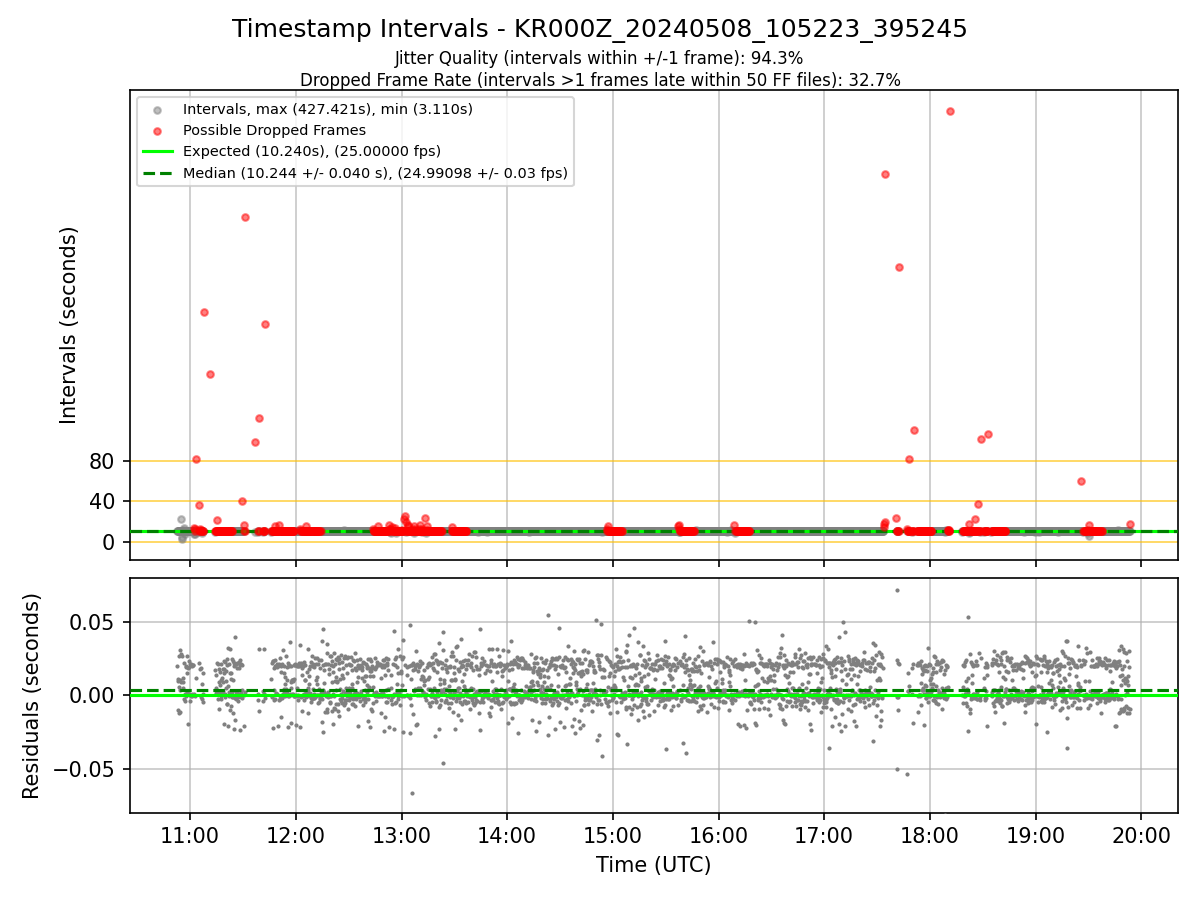Click the highest red dropped-frame point after 18:00

coord(950,111)
